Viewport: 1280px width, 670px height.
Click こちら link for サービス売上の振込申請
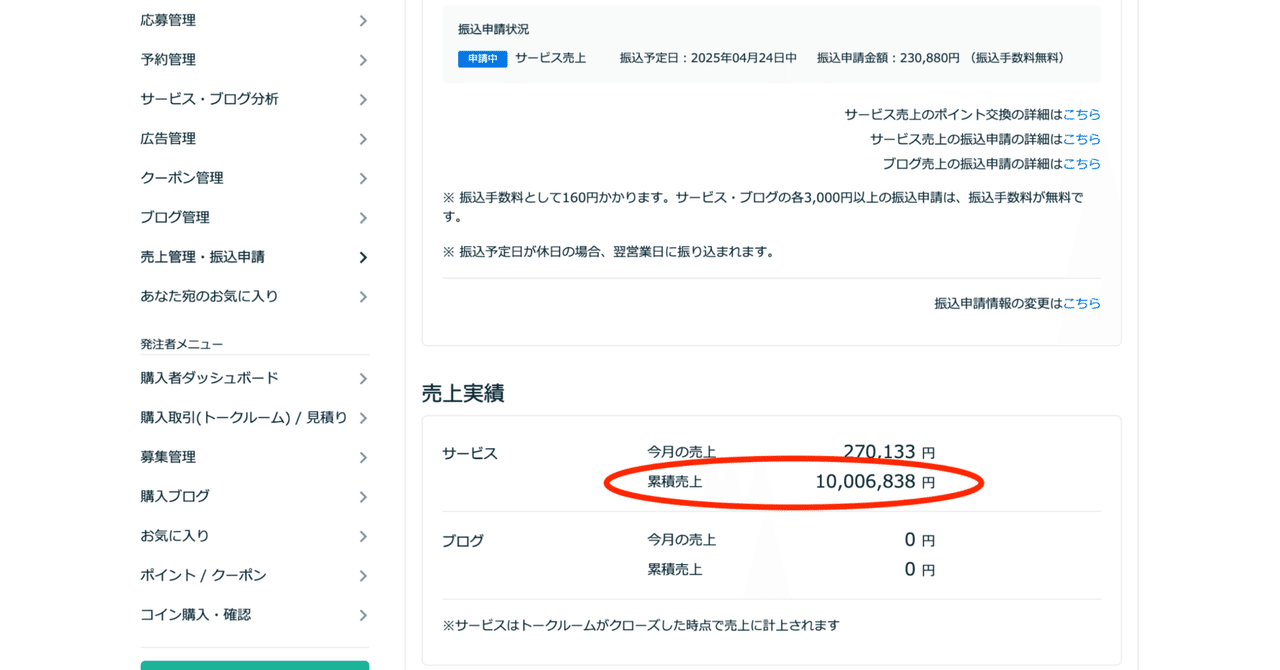[1081, 139]
